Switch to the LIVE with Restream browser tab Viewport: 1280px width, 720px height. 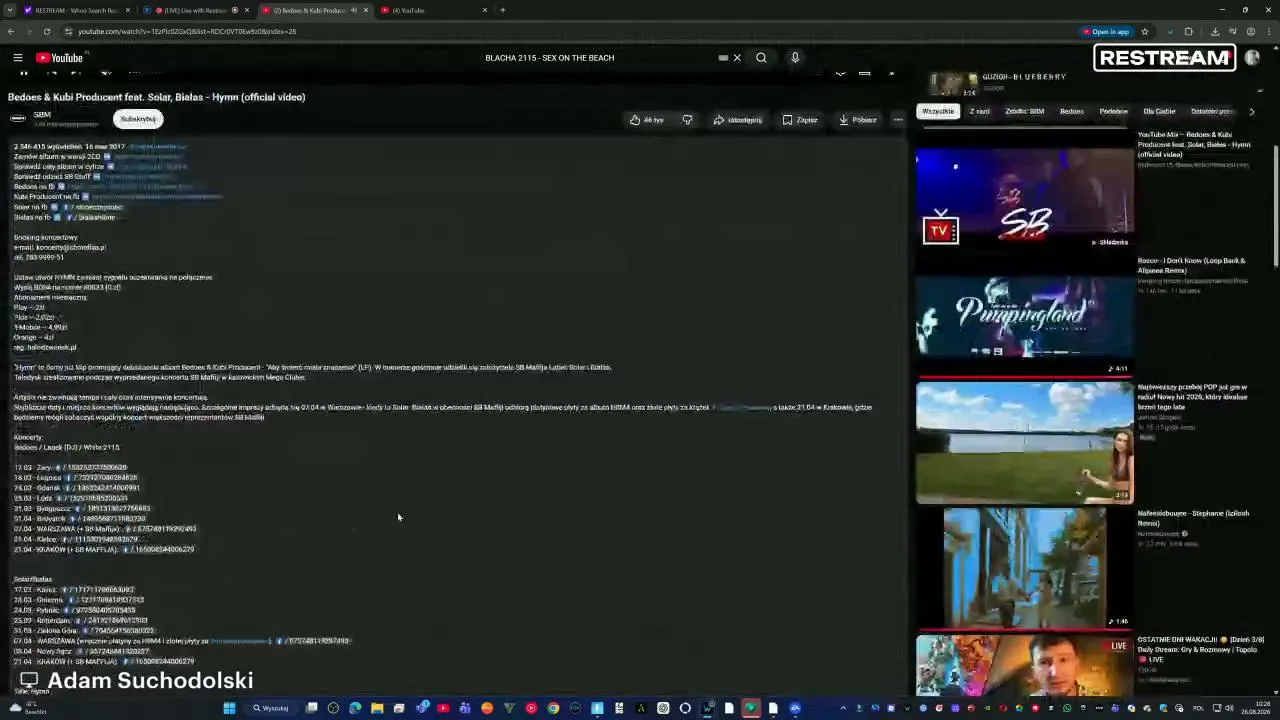pos(195,10)
